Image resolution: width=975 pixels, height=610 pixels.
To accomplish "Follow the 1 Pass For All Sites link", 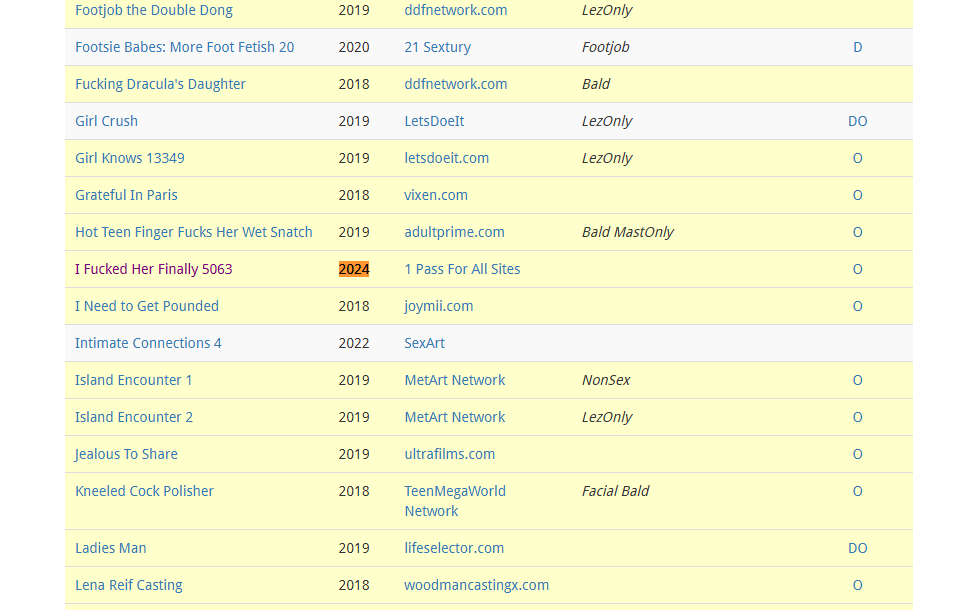I will coord(462,269).
